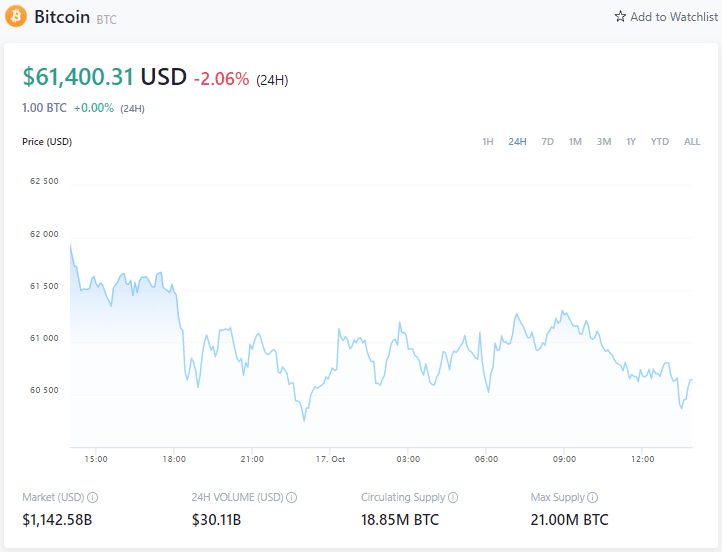
Task: Click the starting point of the price line
Action: click(70, 245)
